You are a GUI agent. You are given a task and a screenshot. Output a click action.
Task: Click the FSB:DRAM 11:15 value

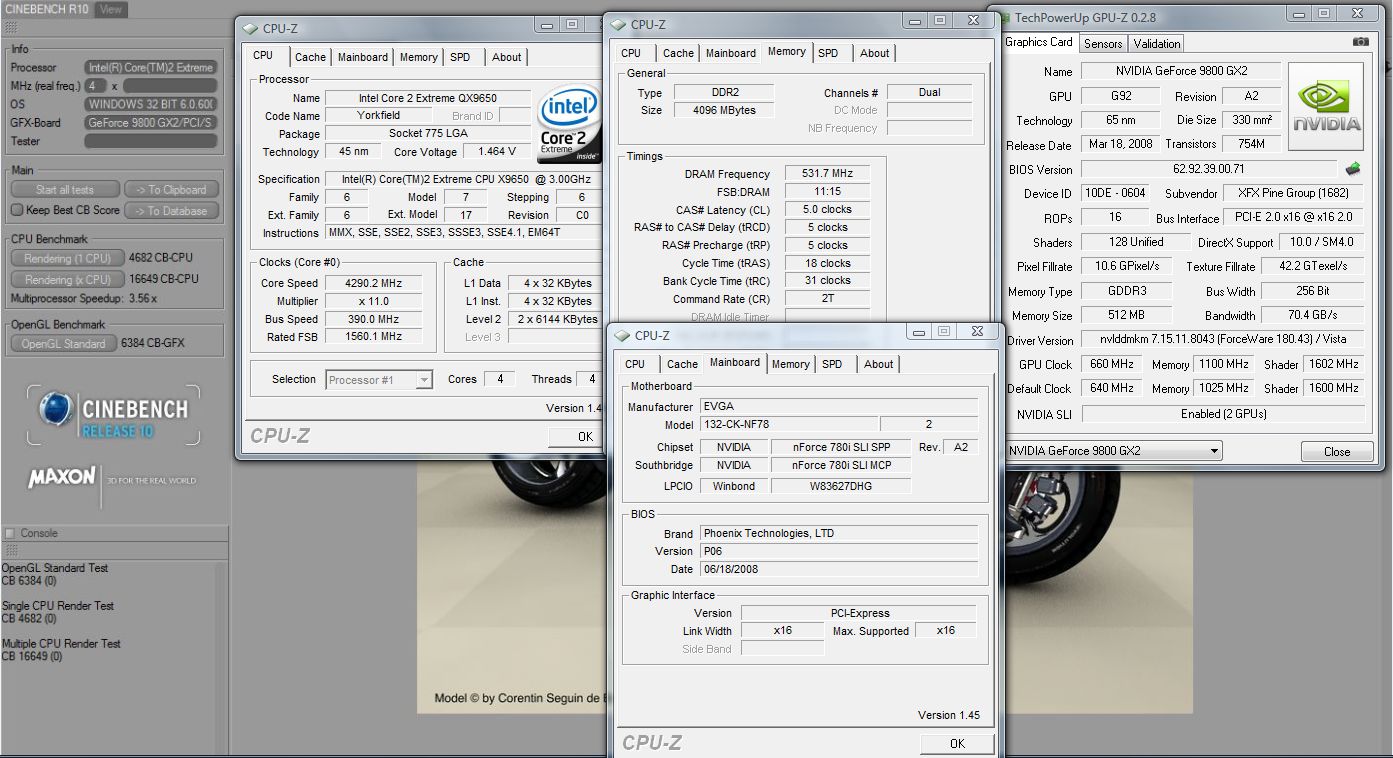(x=827, y=192)
